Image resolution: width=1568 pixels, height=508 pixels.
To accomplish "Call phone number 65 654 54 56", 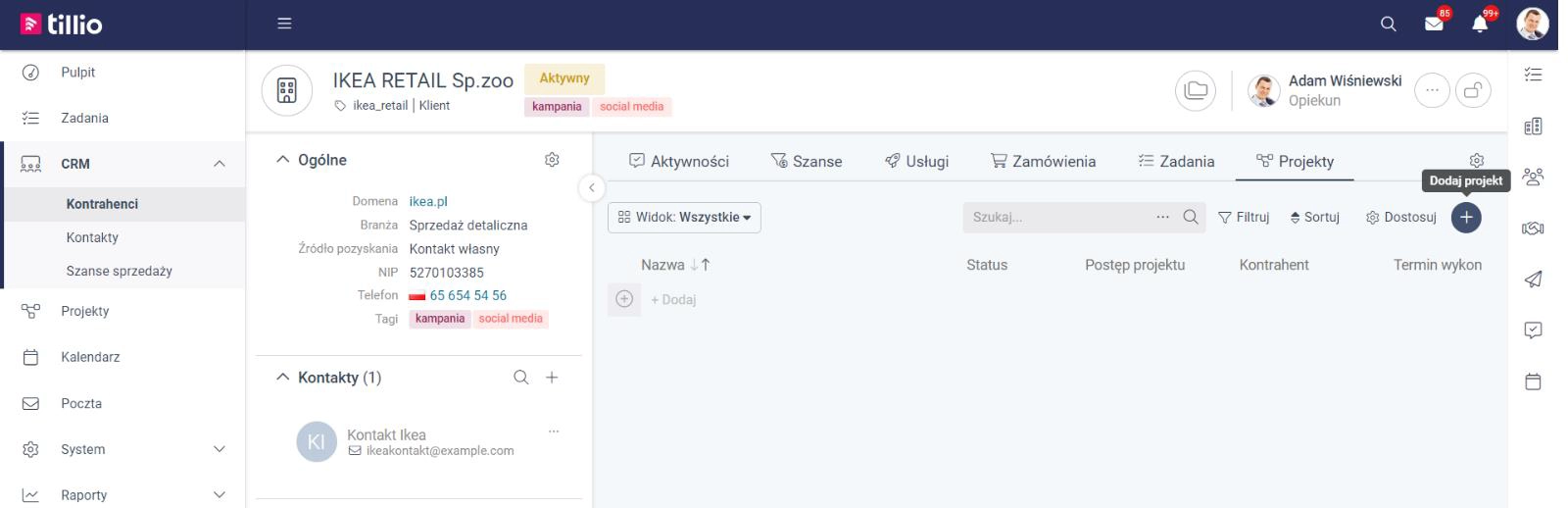I will point(467,295).
